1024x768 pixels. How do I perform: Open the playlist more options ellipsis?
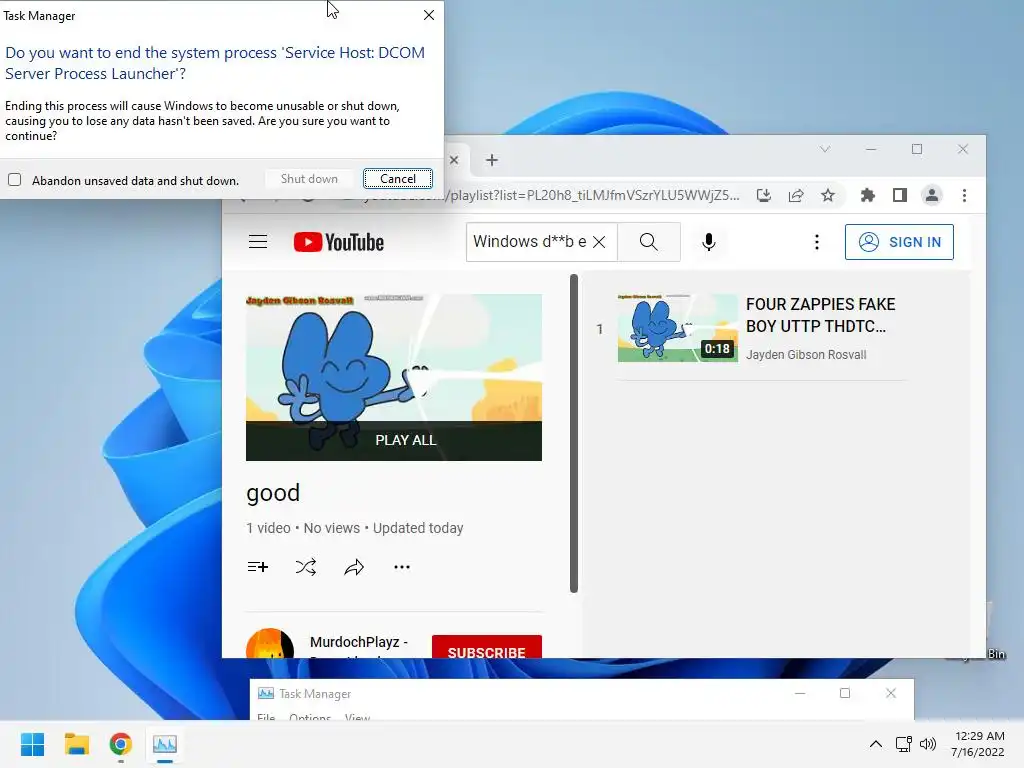(x=402, y=567)
